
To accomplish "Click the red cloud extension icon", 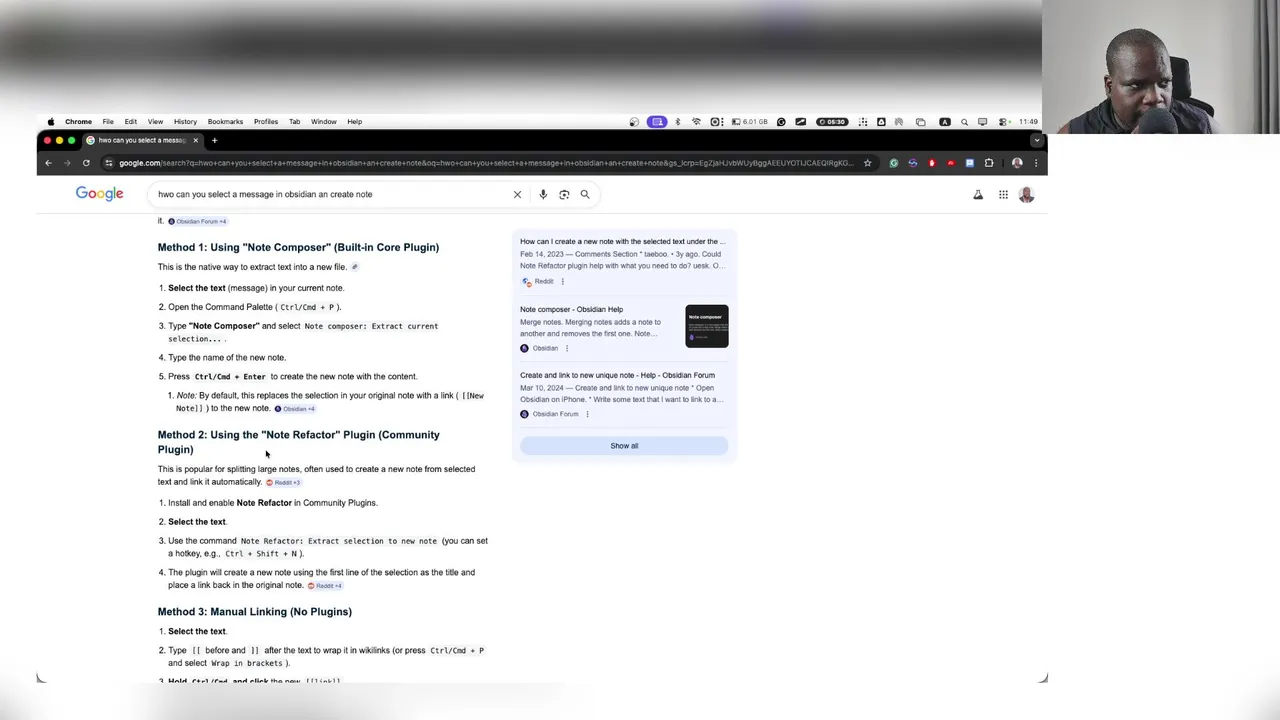I will pyautogui.click(x=950, y=163).
